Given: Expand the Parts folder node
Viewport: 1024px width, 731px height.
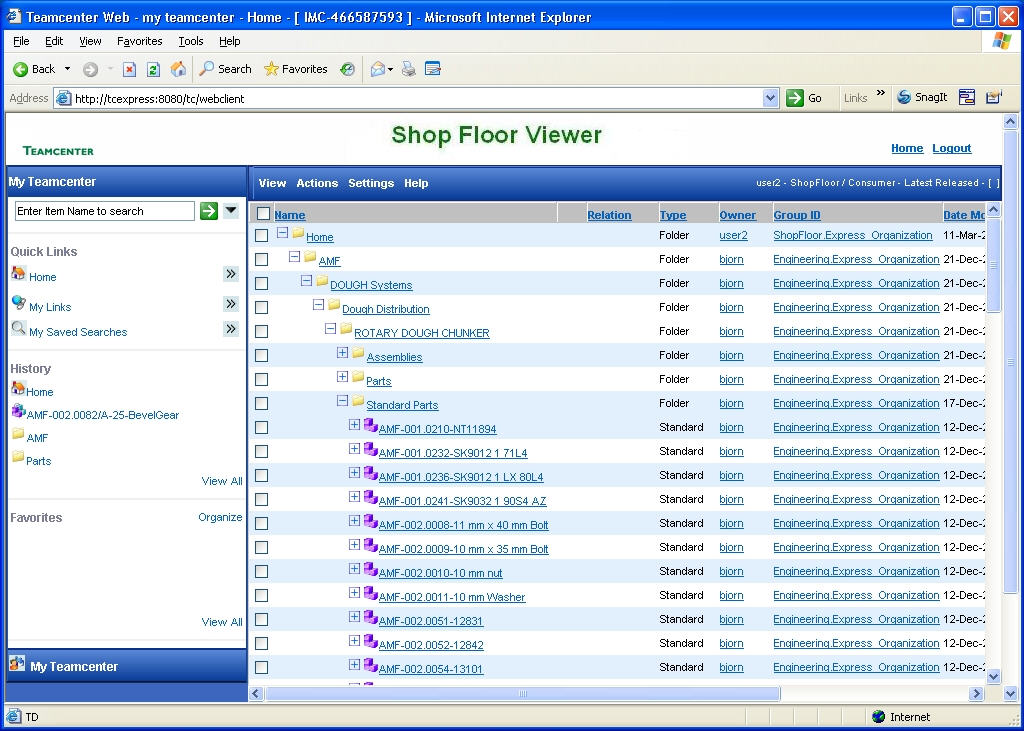Looking at the screenshot, I should click(x=342, y=376).
